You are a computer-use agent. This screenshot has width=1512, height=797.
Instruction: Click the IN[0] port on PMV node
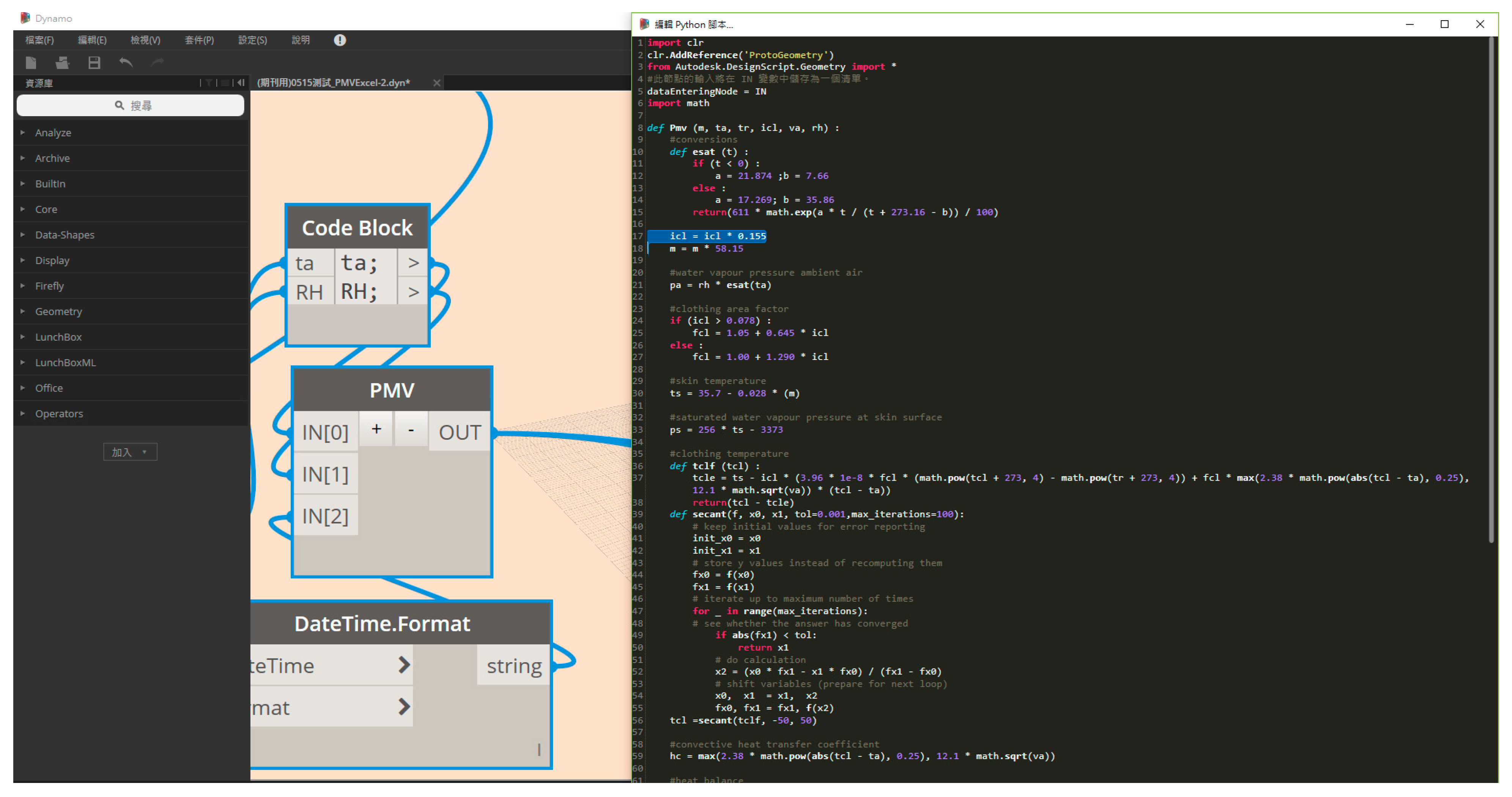[325, 432]
